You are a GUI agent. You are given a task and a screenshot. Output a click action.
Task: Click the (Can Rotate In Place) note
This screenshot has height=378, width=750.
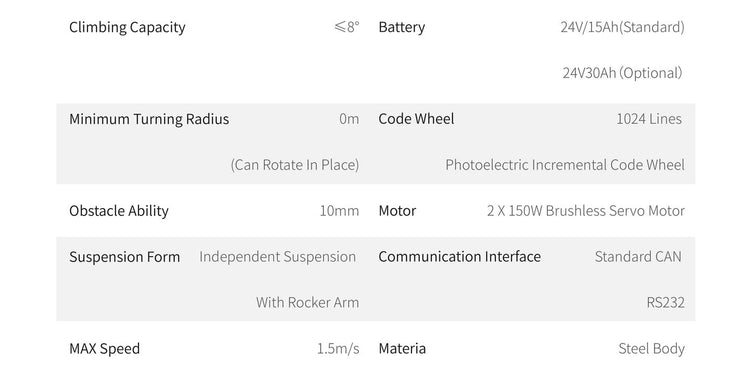[295, 165]
